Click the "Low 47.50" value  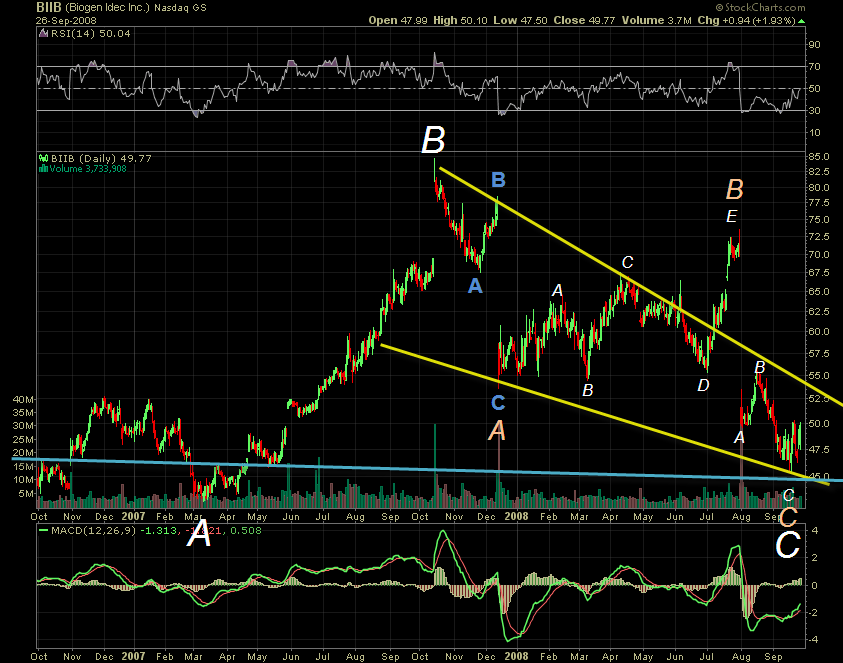pos(520,20)
